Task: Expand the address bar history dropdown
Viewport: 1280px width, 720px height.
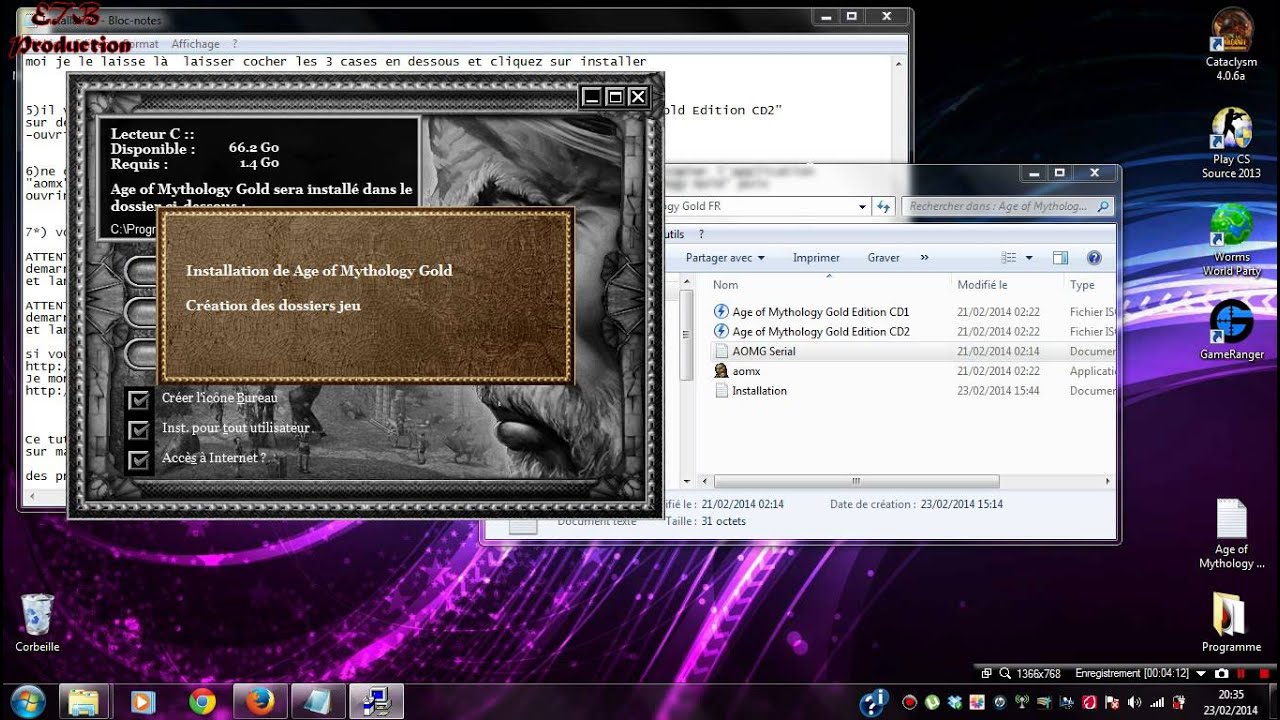Action: pyautogui.click(x=862, y=206)
